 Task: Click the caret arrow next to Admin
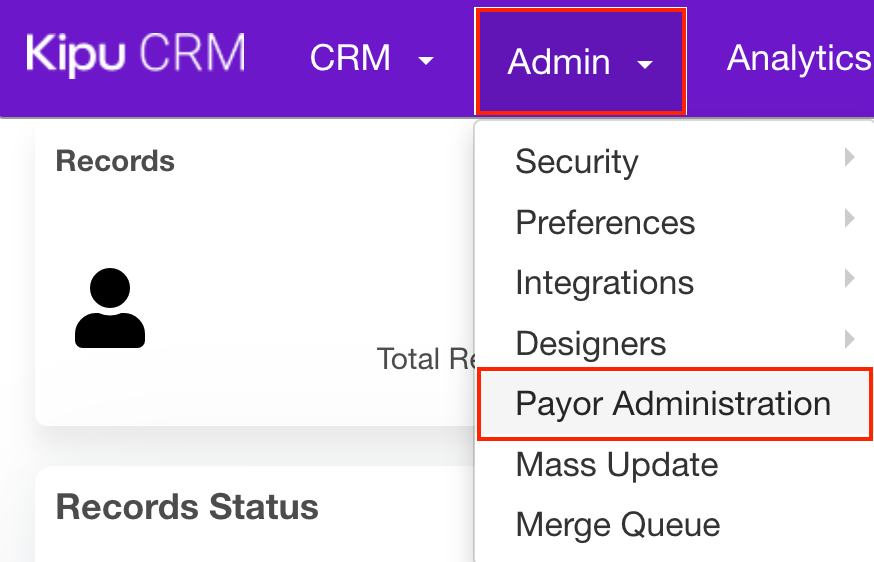tap(645, 64)
